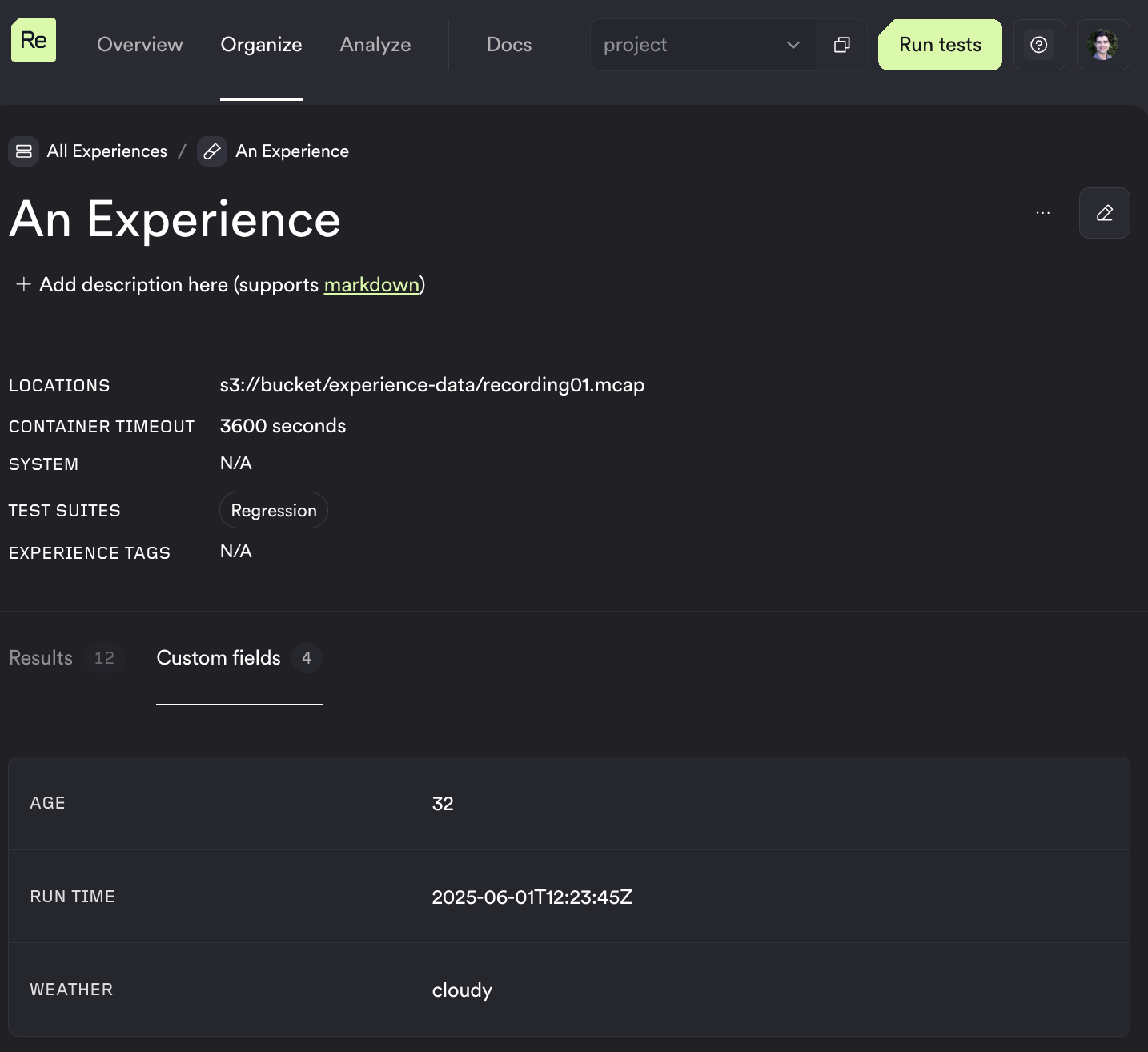The height and width of the screenshot is (1052, 1148).
Task: Switch to the Results tab
Action: pyautogui.click(x=40, y=658)
